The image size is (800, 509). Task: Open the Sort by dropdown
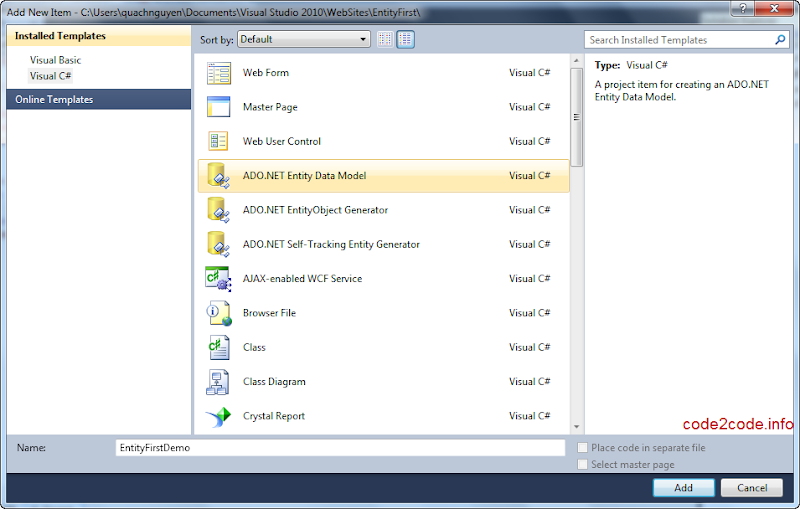304,40
